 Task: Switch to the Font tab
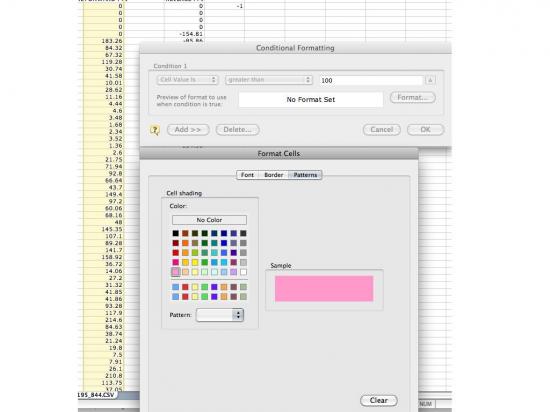[x=247, y=175]
